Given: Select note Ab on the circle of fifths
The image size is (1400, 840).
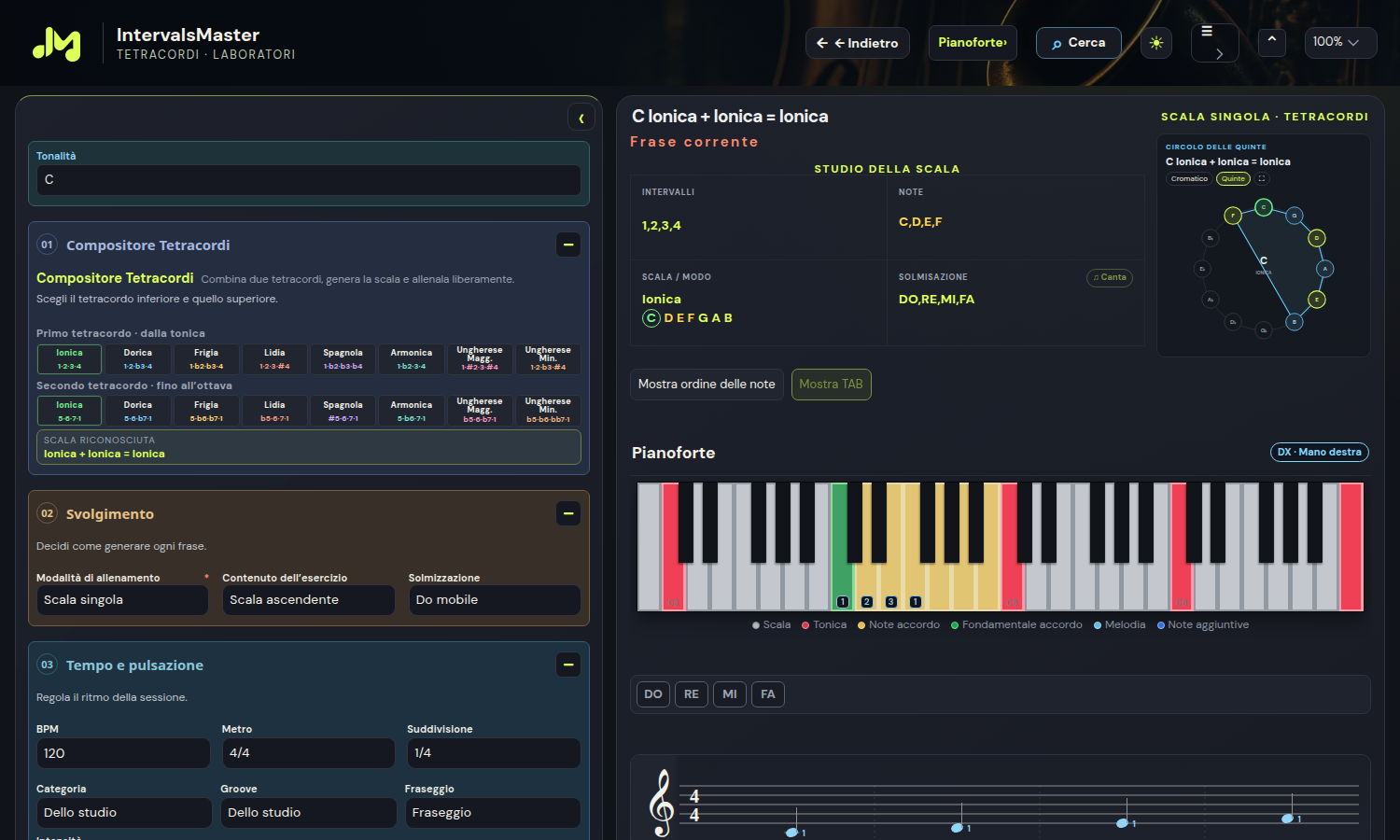Looking at the screenshot, I should (x=1211, y=300).
